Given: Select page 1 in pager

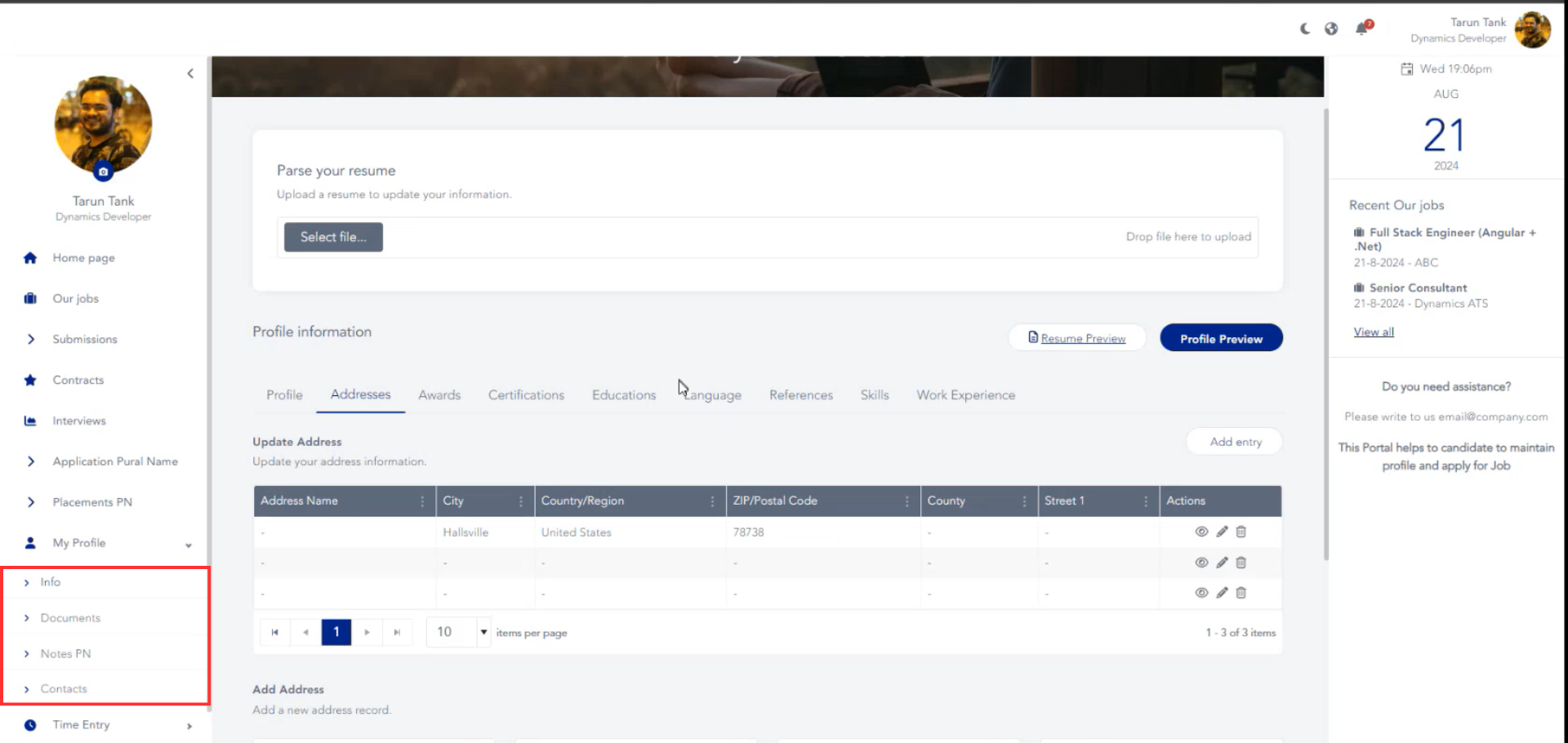Looking at the screenshot, I should click(336, 632).
